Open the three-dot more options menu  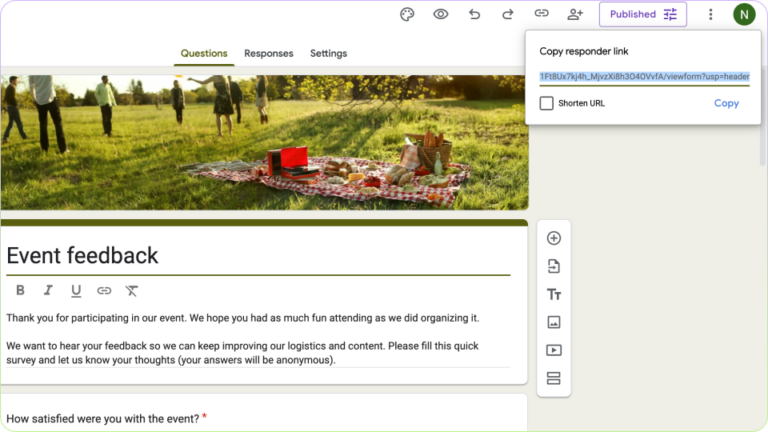point(711,14)
